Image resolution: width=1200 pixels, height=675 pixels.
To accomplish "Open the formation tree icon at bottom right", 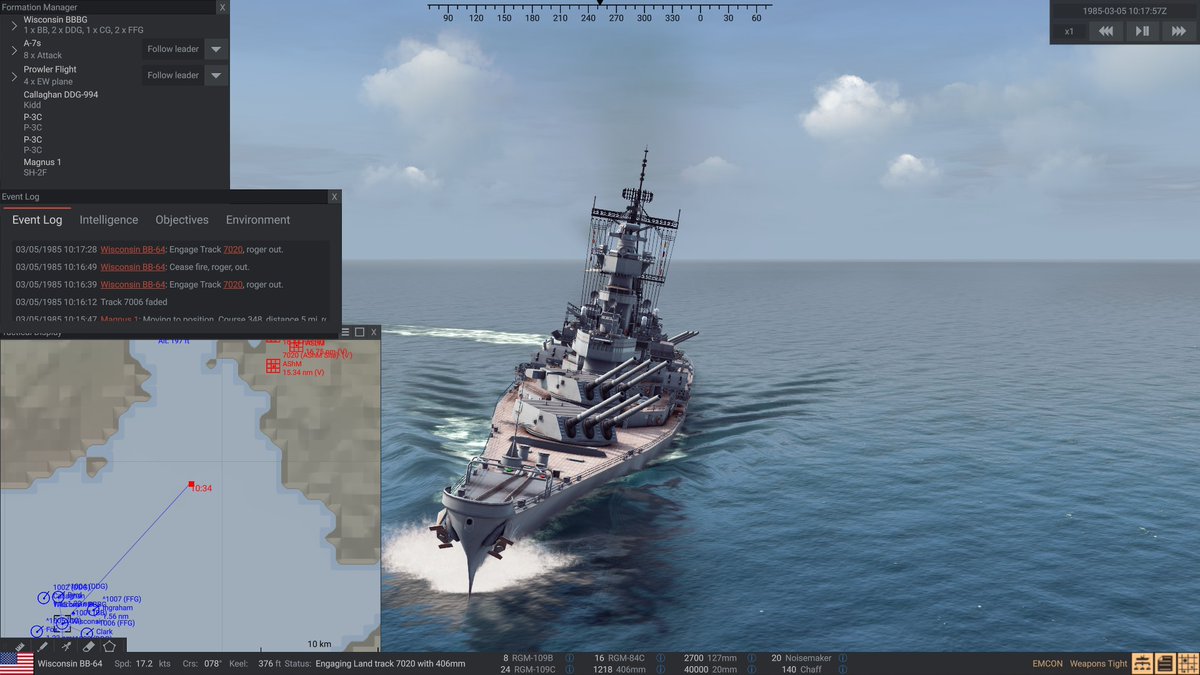I will pyautogui.click(x=1142, y=663).
